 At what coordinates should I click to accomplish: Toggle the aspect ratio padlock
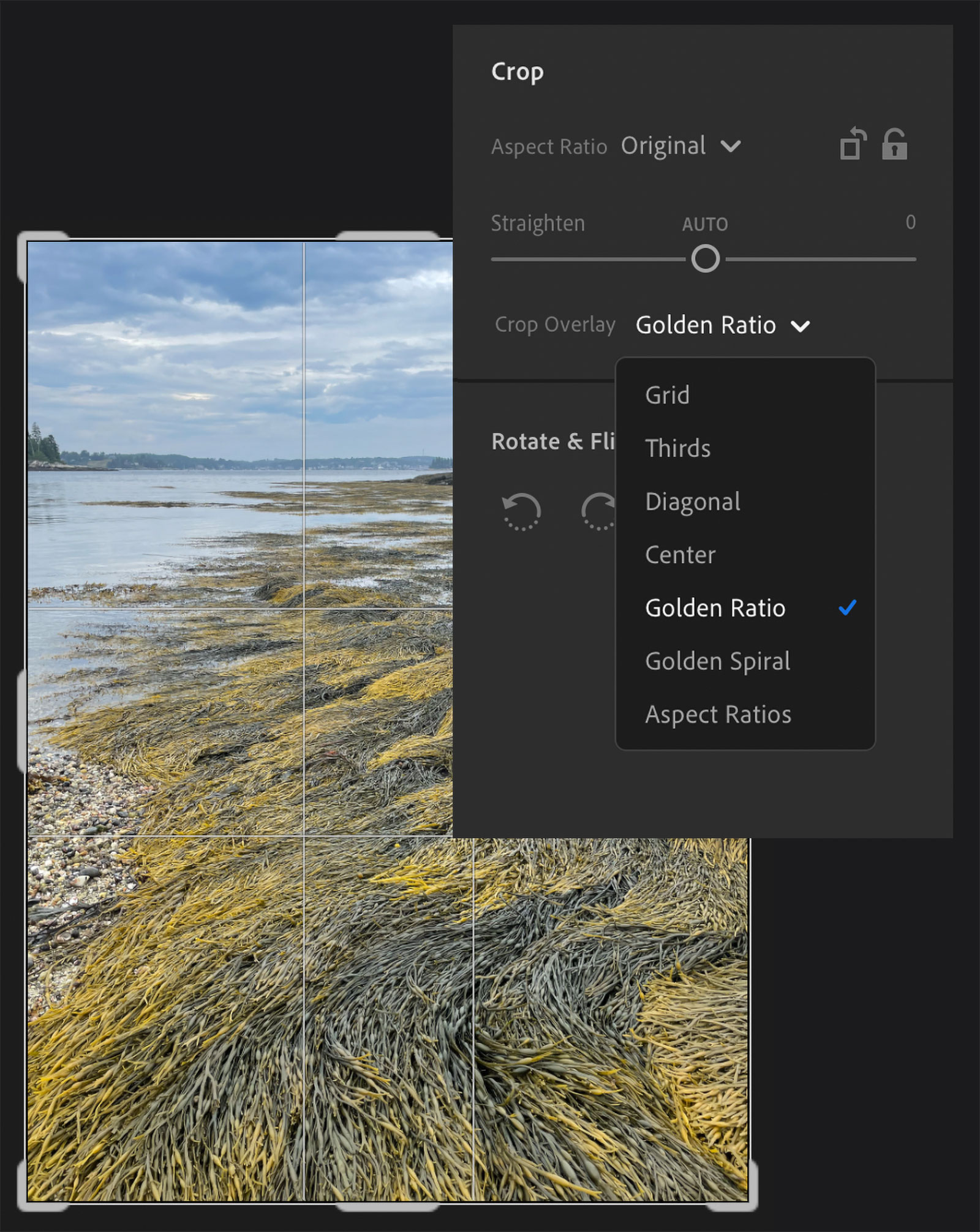(x=894, y=145)
